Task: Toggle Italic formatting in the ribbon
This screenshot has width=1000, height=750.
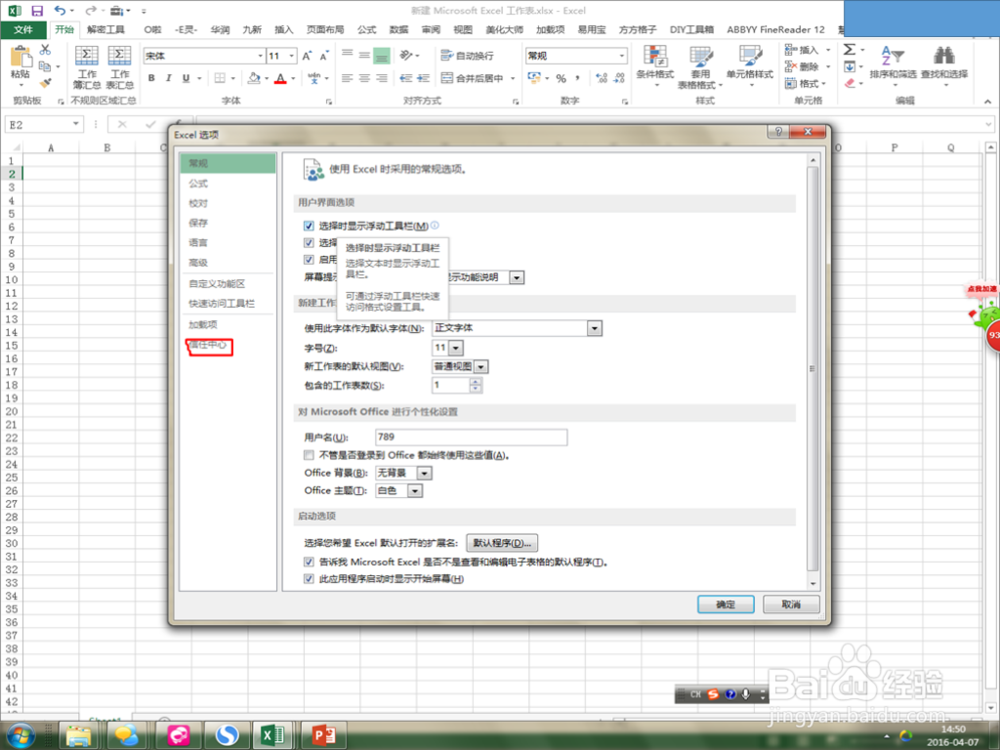Action: (168, 78)
